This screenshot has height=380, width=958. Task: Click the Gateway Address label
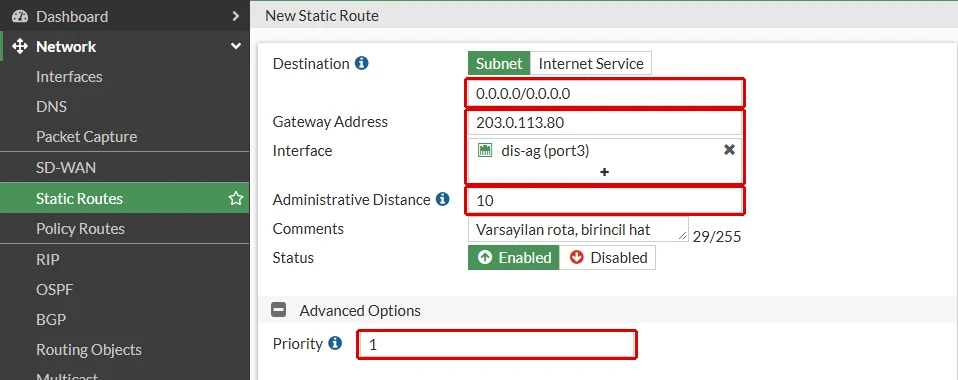tap(330, 122)
